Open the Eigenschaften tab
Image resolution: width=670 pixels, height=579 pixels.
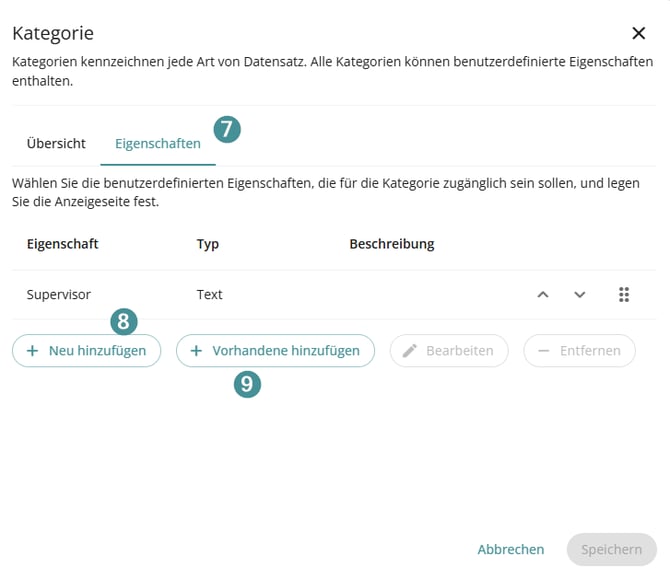click(x=158, y=144)
